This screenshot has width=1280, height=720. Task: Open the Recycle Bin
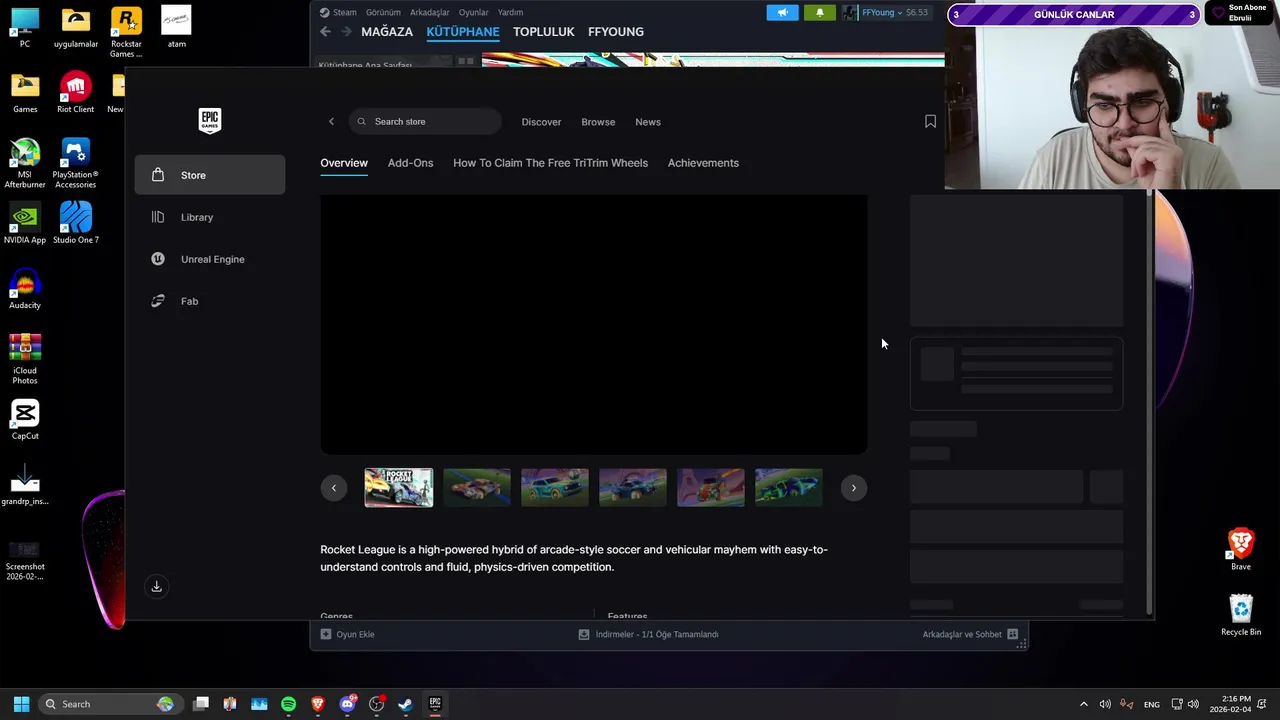(x=1241, y=615)
